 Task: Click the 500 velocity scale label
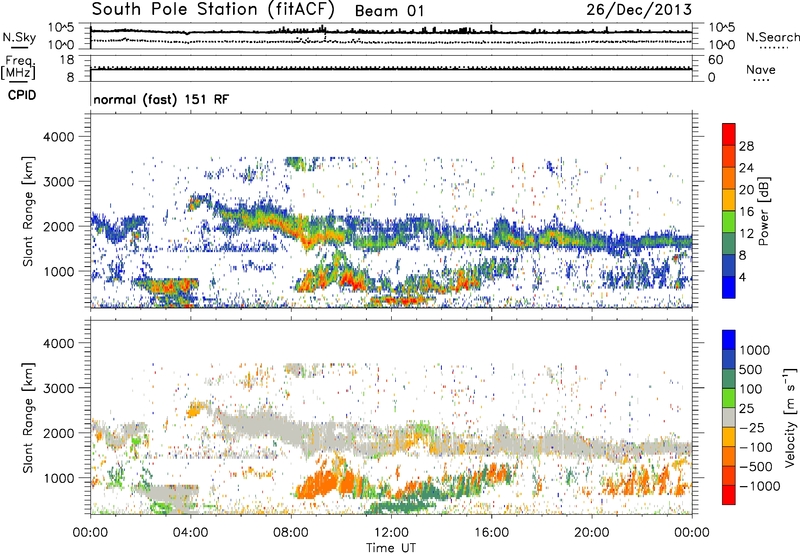tap(751, 370)
